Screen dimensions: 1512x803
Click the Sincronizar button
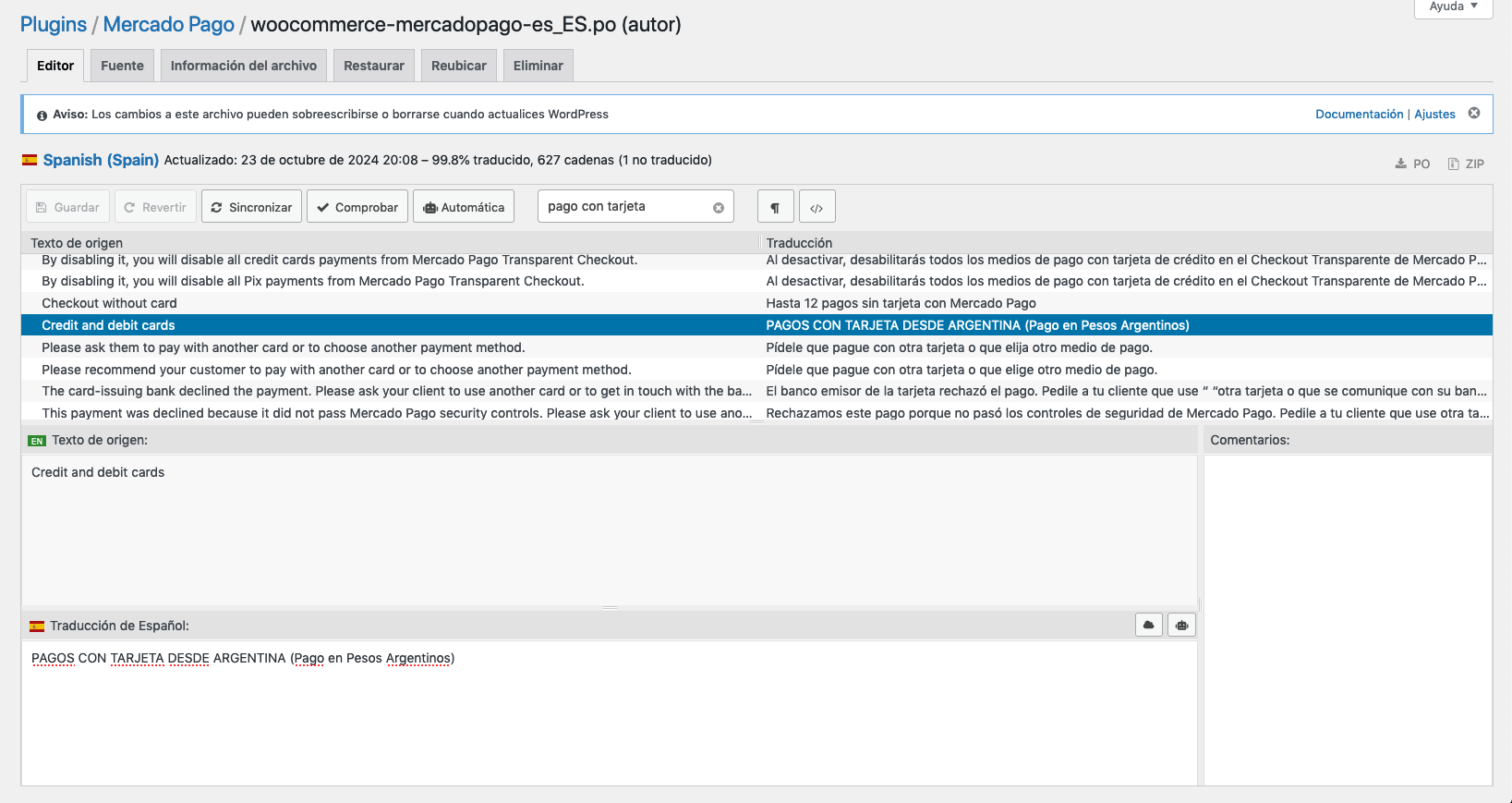click(251, 207)
